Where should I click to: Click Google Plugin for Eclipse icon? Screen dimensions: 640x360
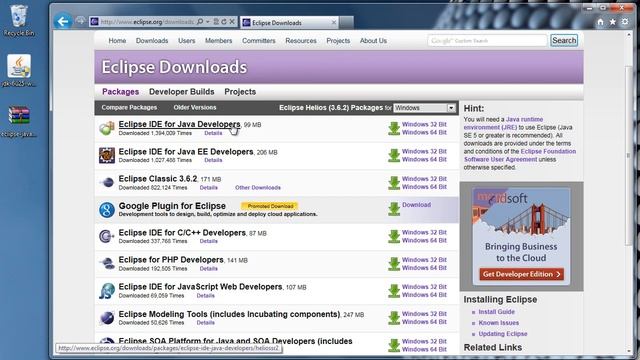coord(107,210)
